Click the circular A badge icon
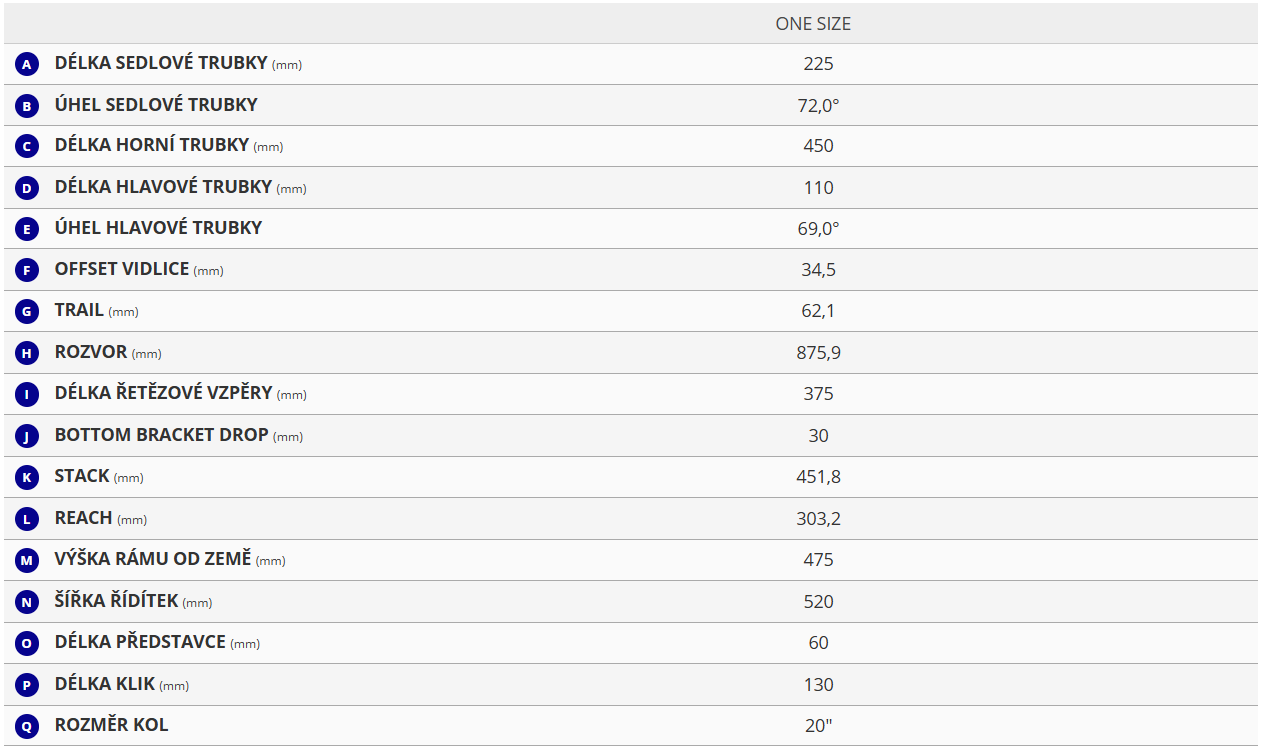The image size is (1264, 749). pyautogui.click(x=27, y=65)
